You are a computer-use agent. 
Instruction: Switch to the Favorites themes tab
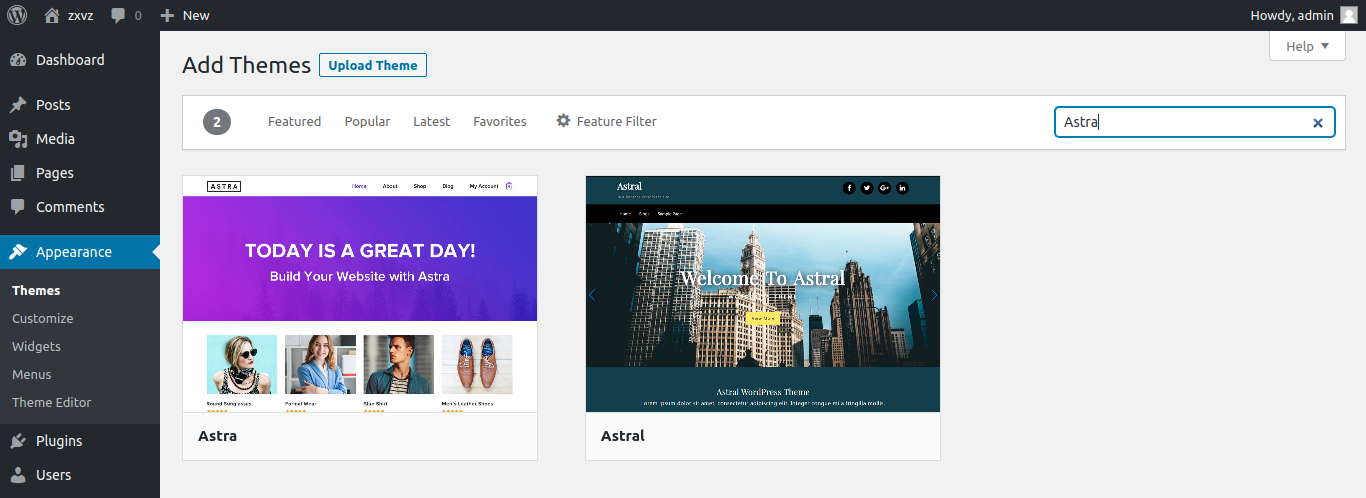(x=500, y=121)
